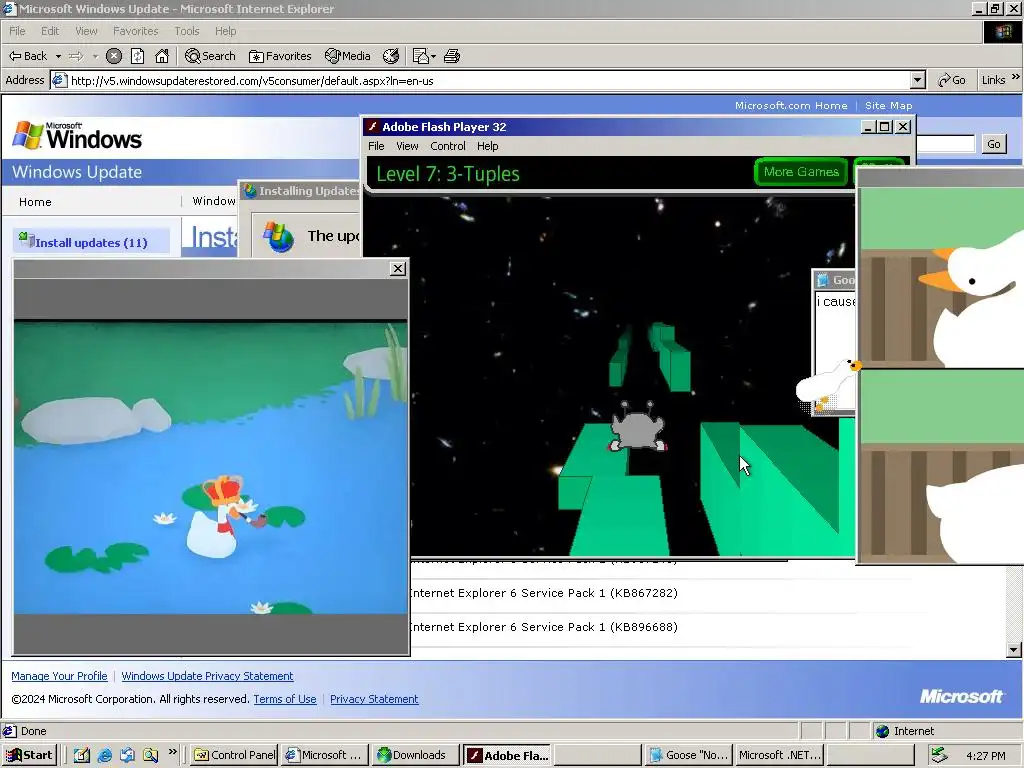The width and height of the screenshot is (1024, 768).
Task: Open the Mail button dropdown arrow
Action: [433, 56]
